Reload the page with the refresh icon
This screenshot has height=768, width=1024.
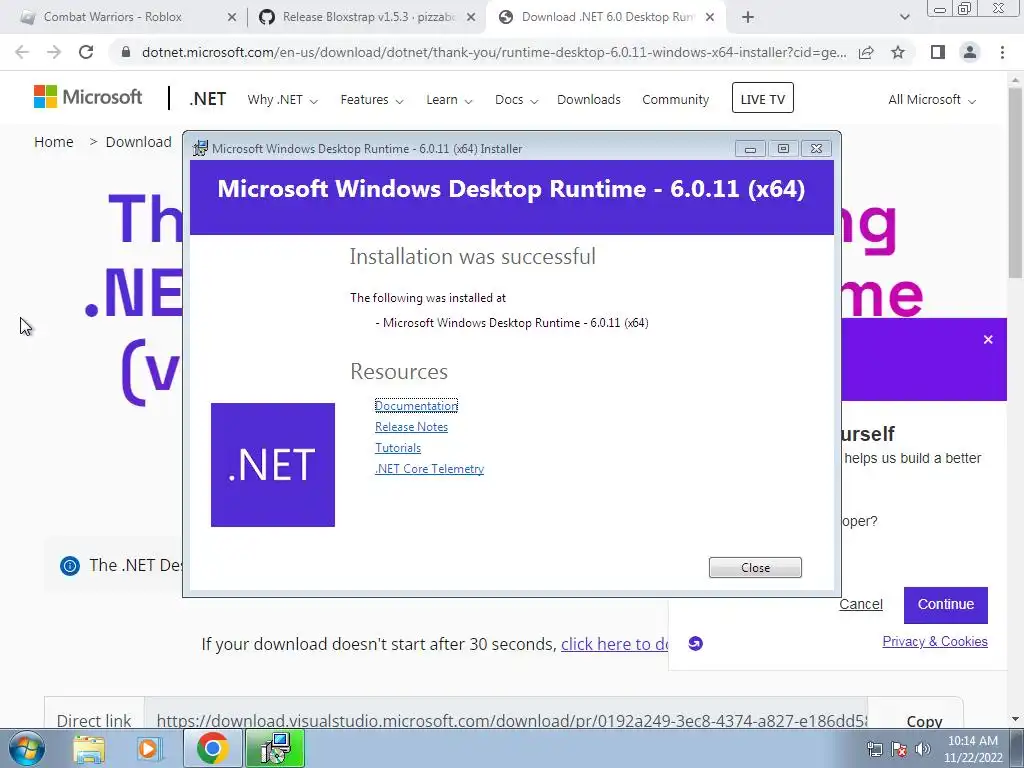click(86, 52)
